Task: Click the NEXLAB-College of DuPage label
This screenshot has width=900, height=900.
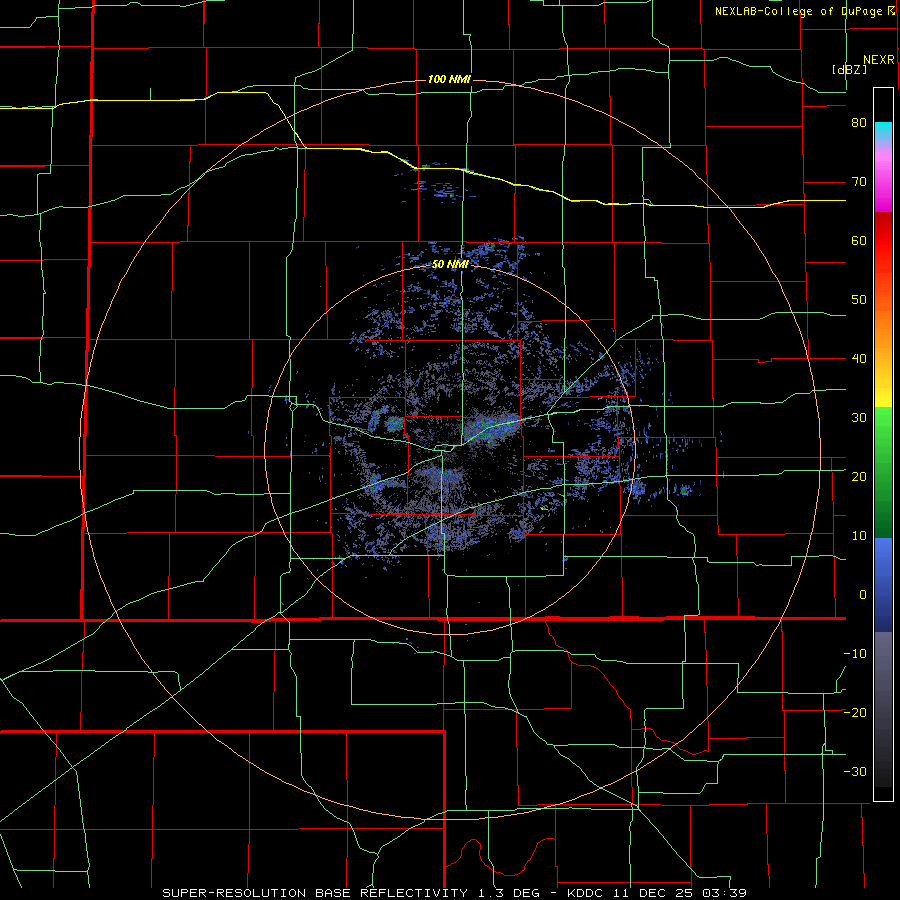Action: [x=797, y=11]
